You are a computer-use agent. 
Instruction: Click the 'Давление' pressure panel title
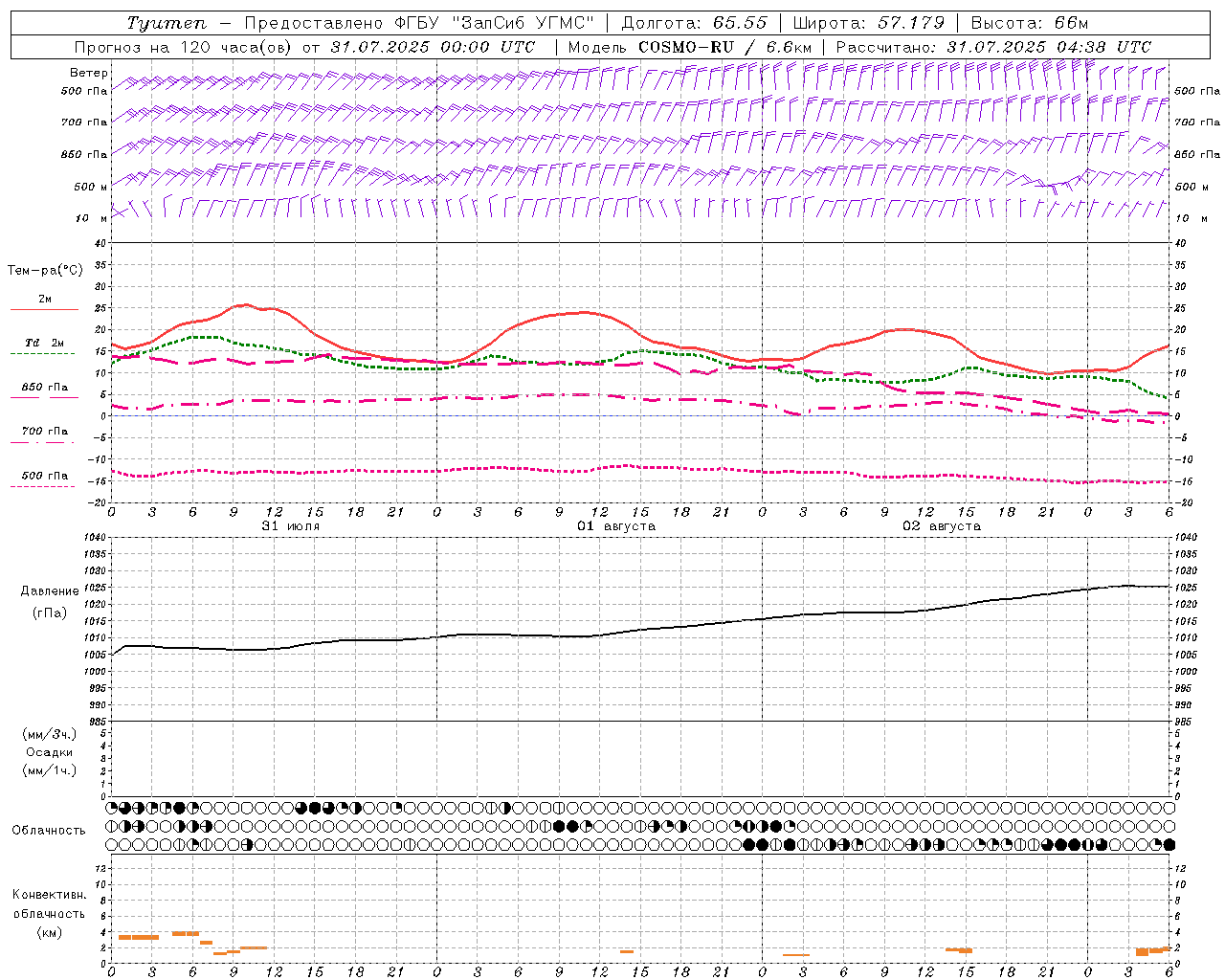tap(50, 591)
